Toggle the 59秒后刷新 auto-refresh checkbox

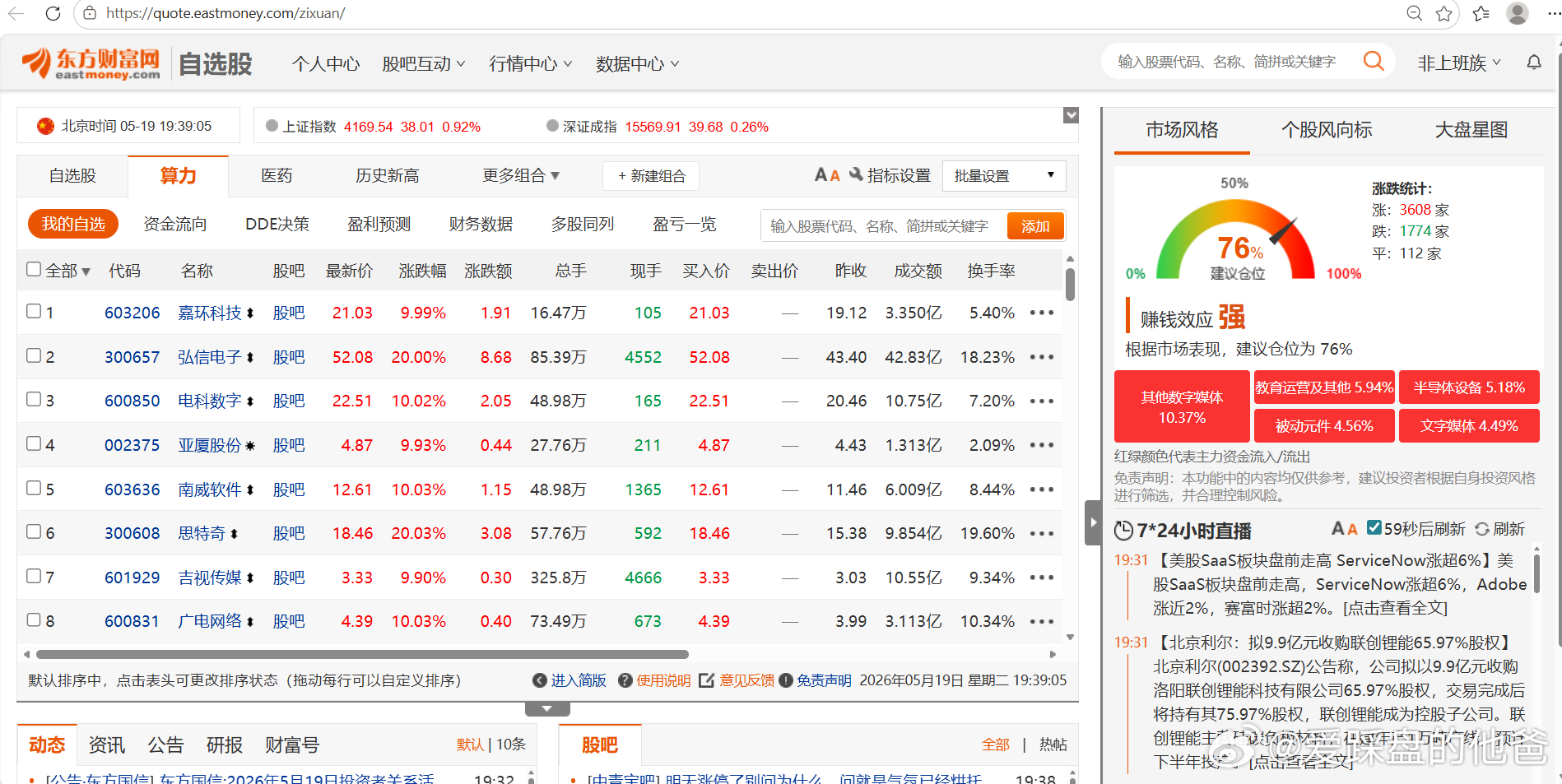click(x=1374, y=527)
